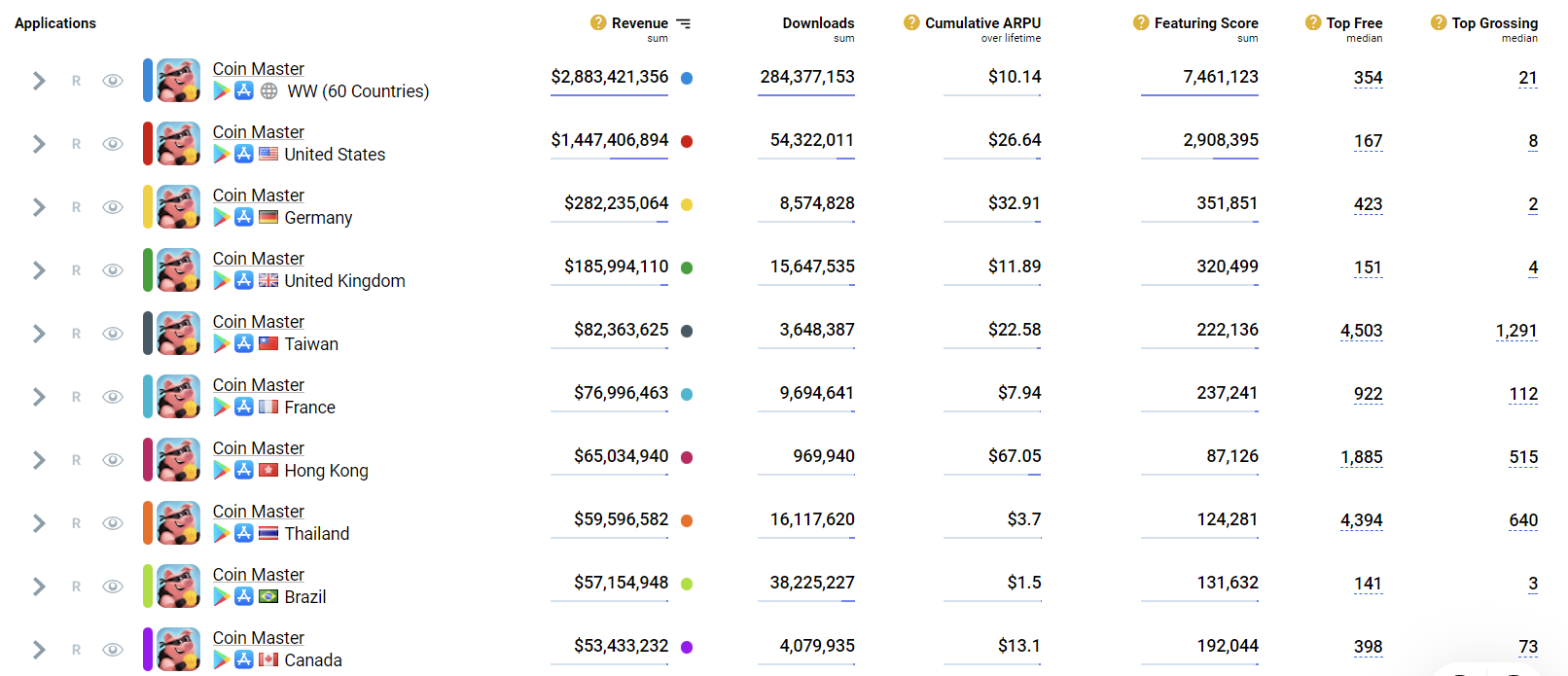Image resolution: width=1568 pixels, height=676 pixels.
Task: Click the Revenue column help icon
Action: pyautogui.click(x=598, y=22)
